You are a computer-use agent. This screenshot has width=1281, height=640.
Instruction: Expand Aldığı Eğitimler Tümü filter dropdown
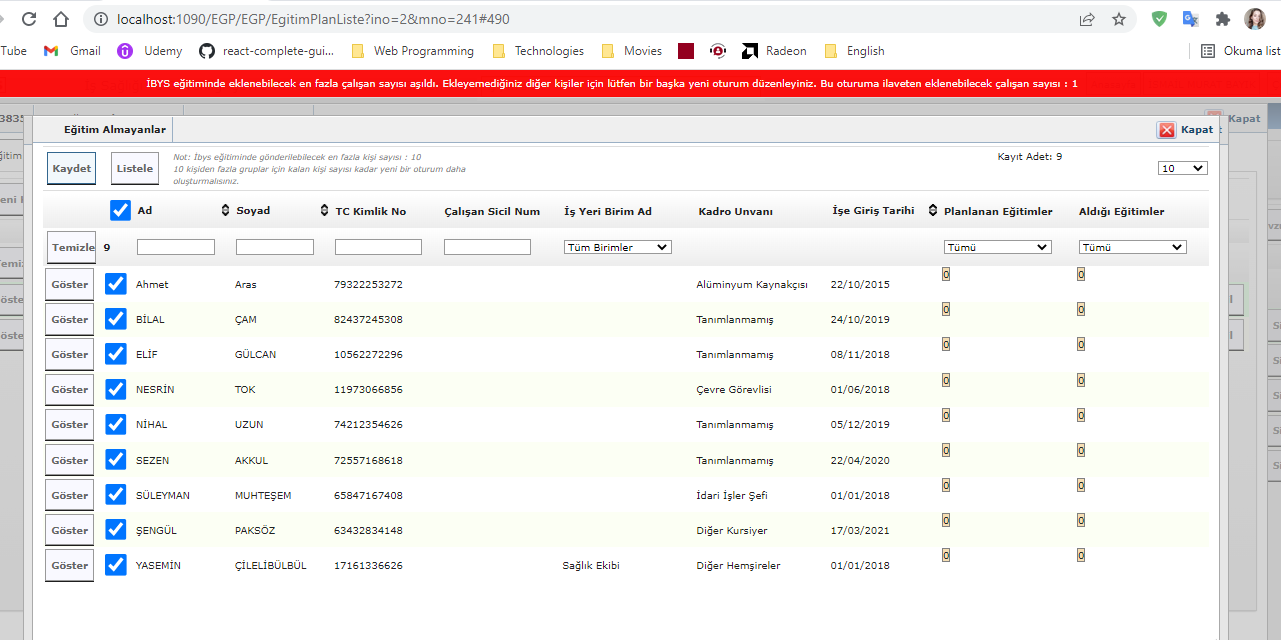[x=1132, y=247]
